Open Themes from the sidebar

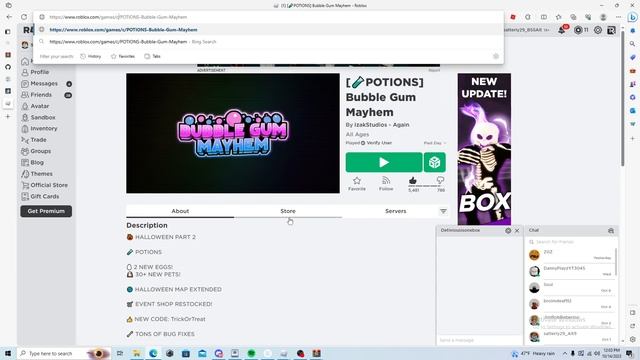[37, 174]
